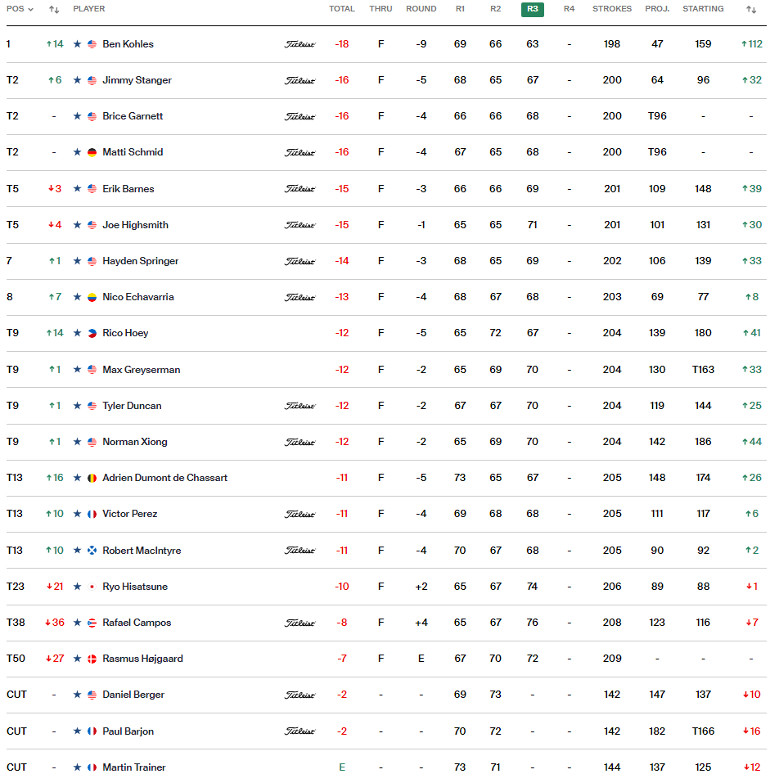
Task: Click the PROJ. column header
Action: coord(657,9)
